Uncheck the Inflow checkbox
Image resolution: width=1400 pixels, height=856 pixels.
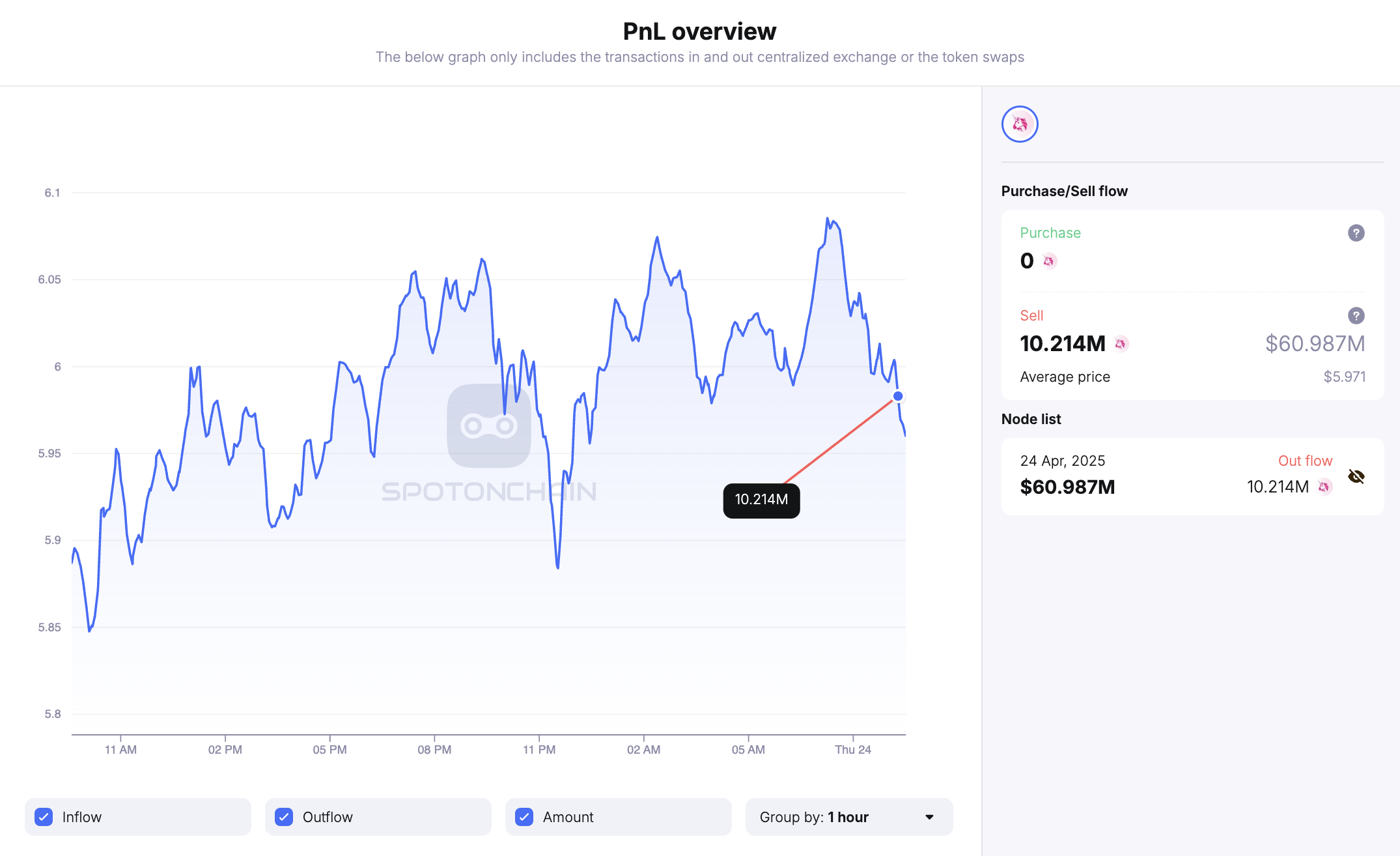tap(44, 817)
